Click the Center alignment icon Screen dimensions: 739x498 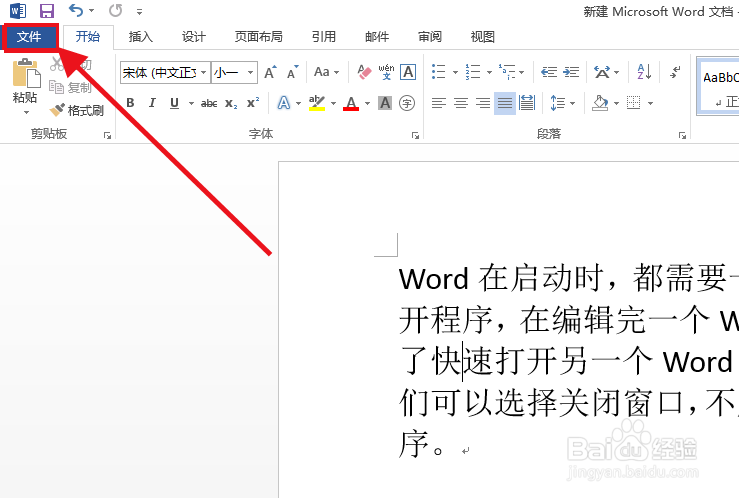point(461,103)
